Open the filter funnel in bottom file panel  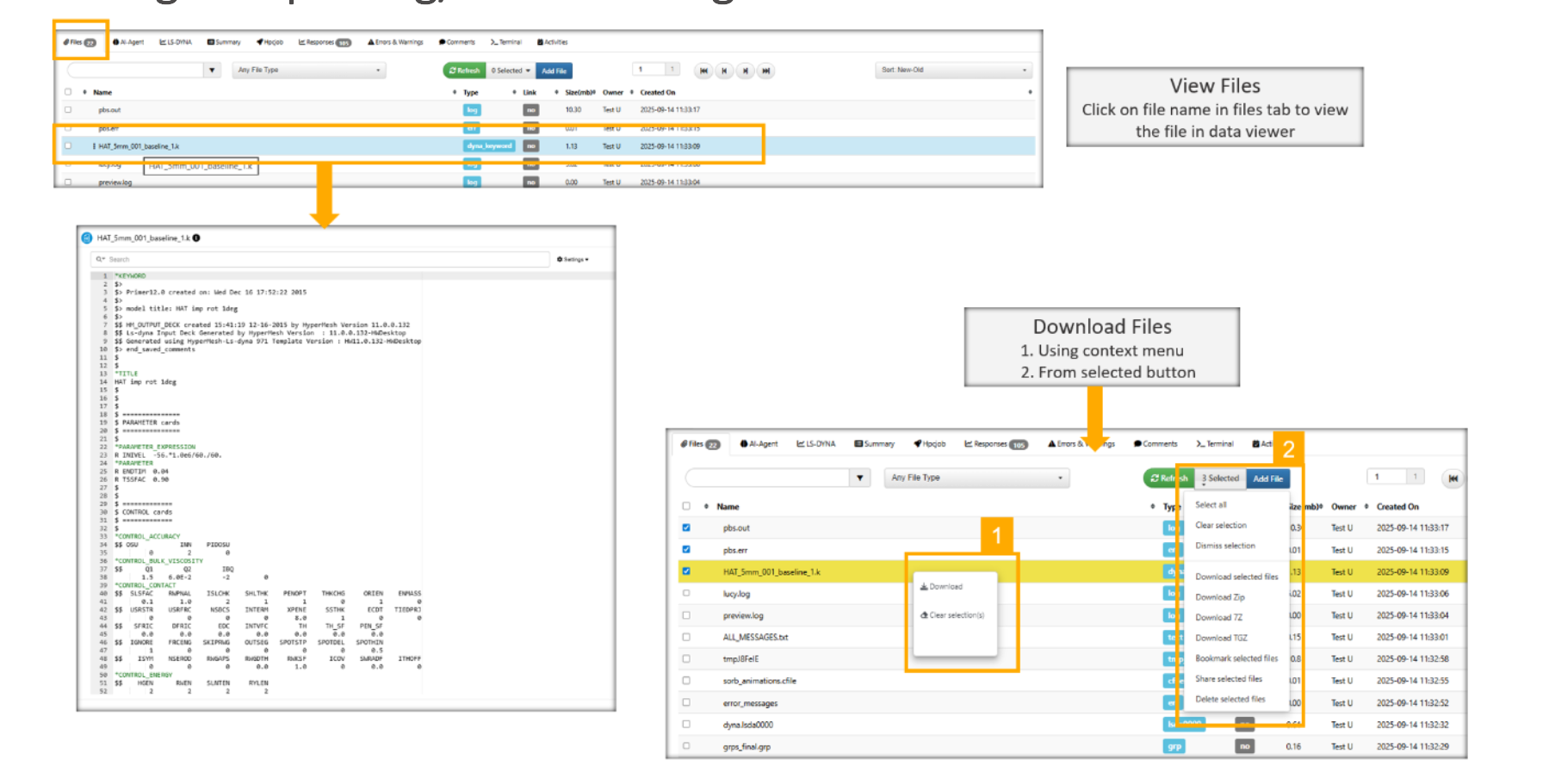859,478
